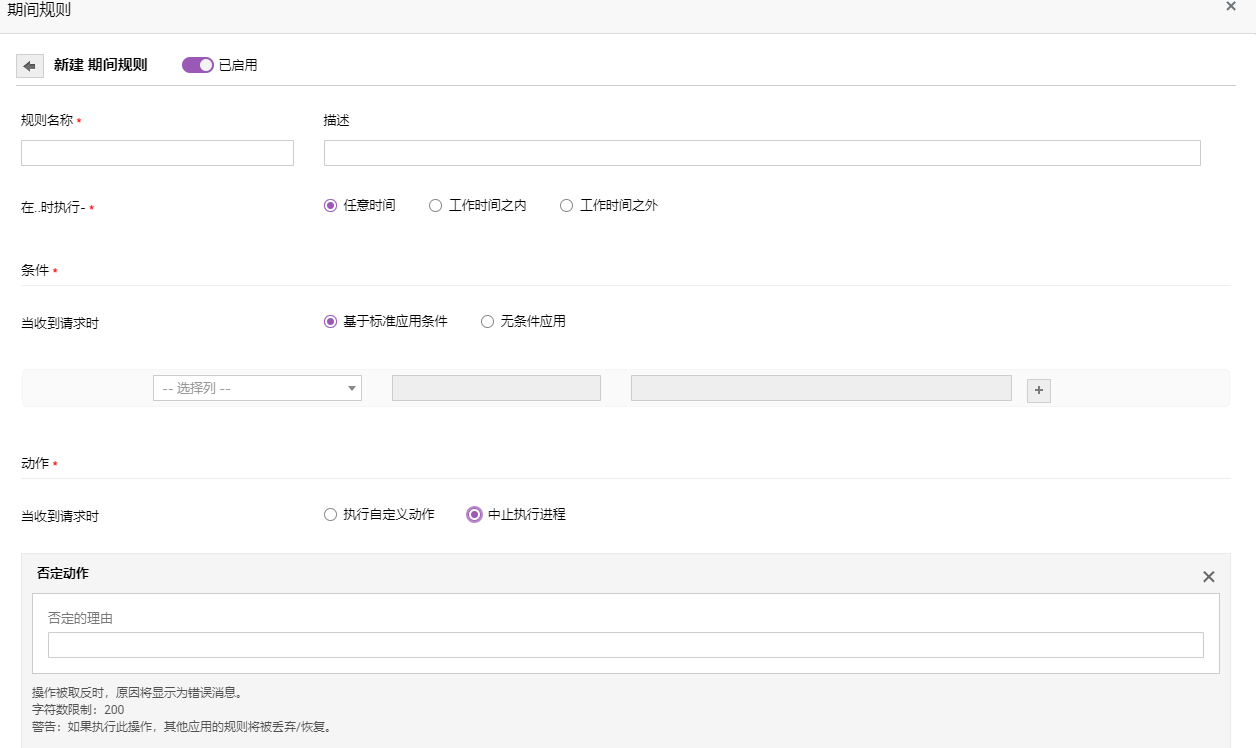Click the plus icon to add a condition row
The height and width of the screenshot is (748, 1256).
click(x=1039, y=391)
